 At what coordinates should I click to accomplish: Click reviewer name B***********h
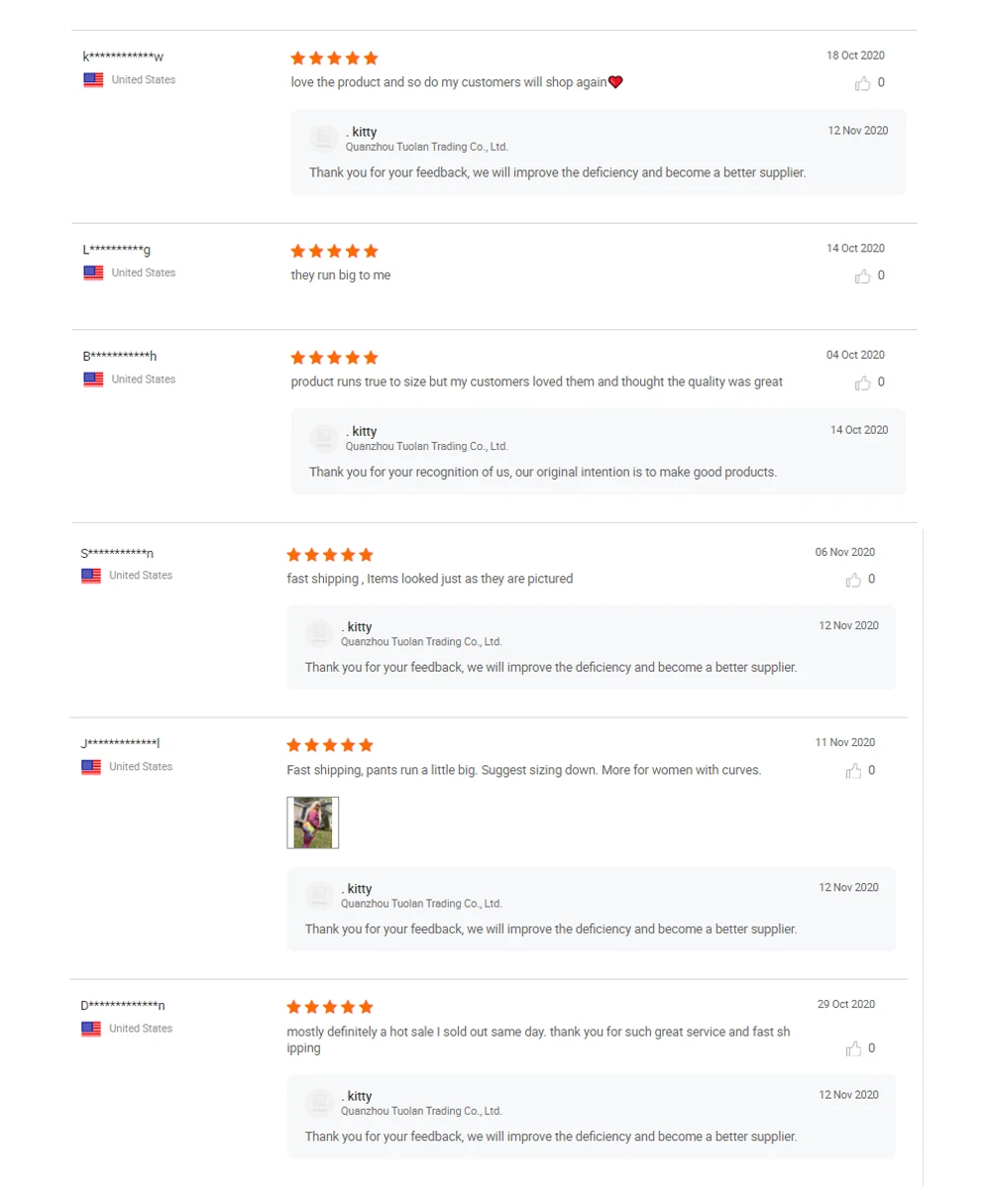click(120, 356)
